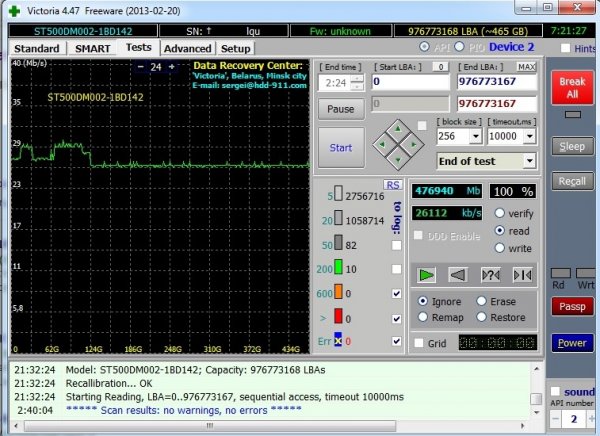600x436 pixels.
Task: Toggle the sound checkbox
Action: (555, 392)
